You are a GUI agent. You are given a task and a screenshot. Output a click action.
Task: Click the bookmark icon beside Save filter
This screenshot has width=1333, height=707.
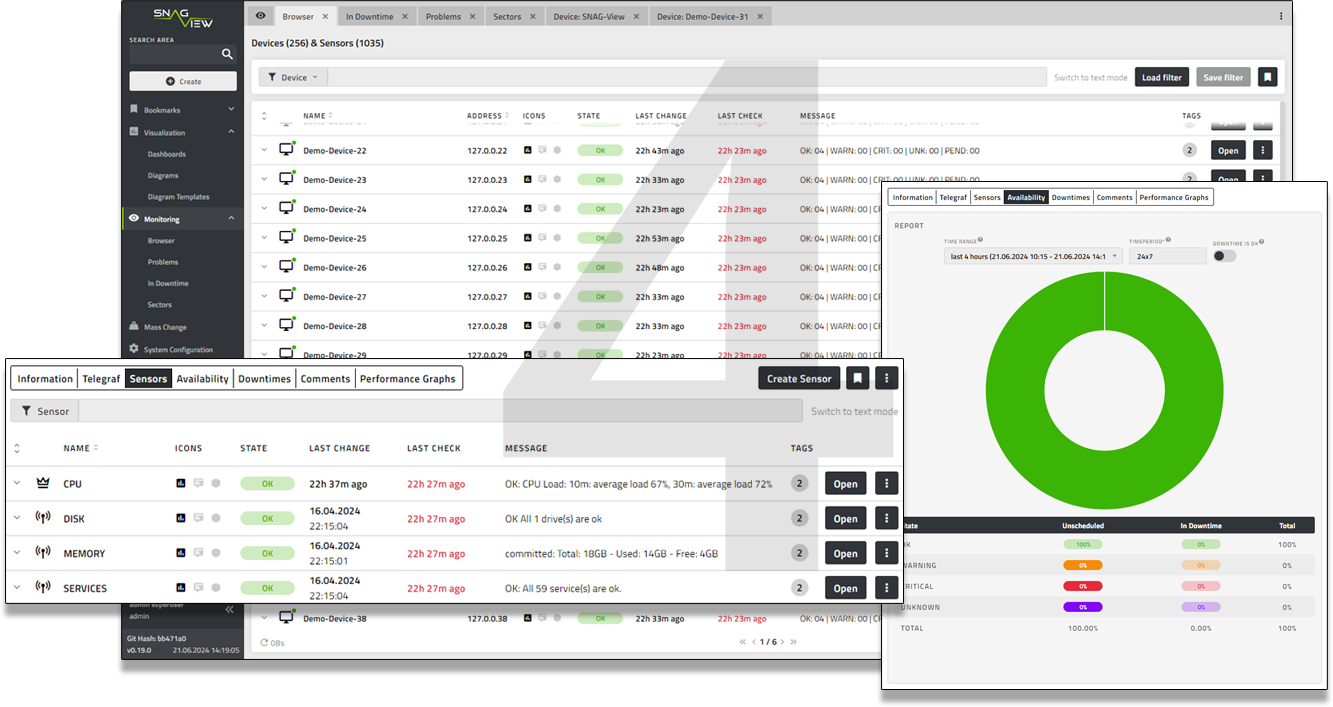click(x=1268, y=77)
